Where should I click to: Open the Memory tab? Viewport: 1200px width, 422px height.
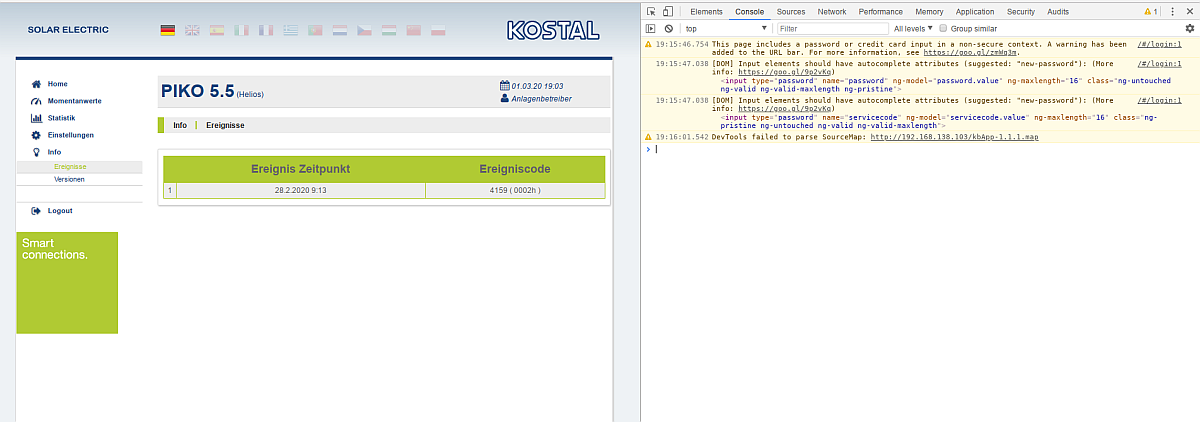click(929, 11)
